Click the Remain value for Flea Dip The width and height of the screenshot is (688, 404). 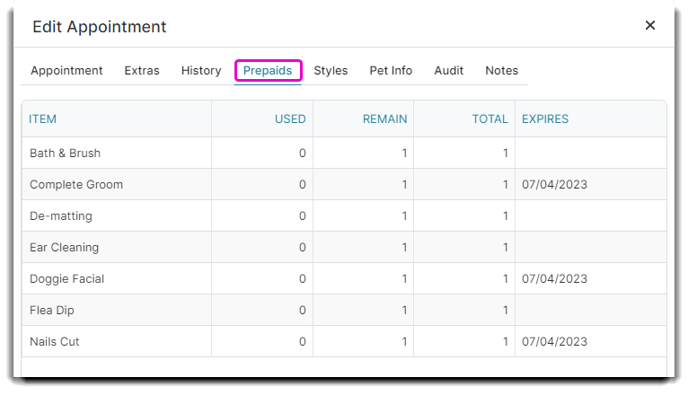point(404,311)
